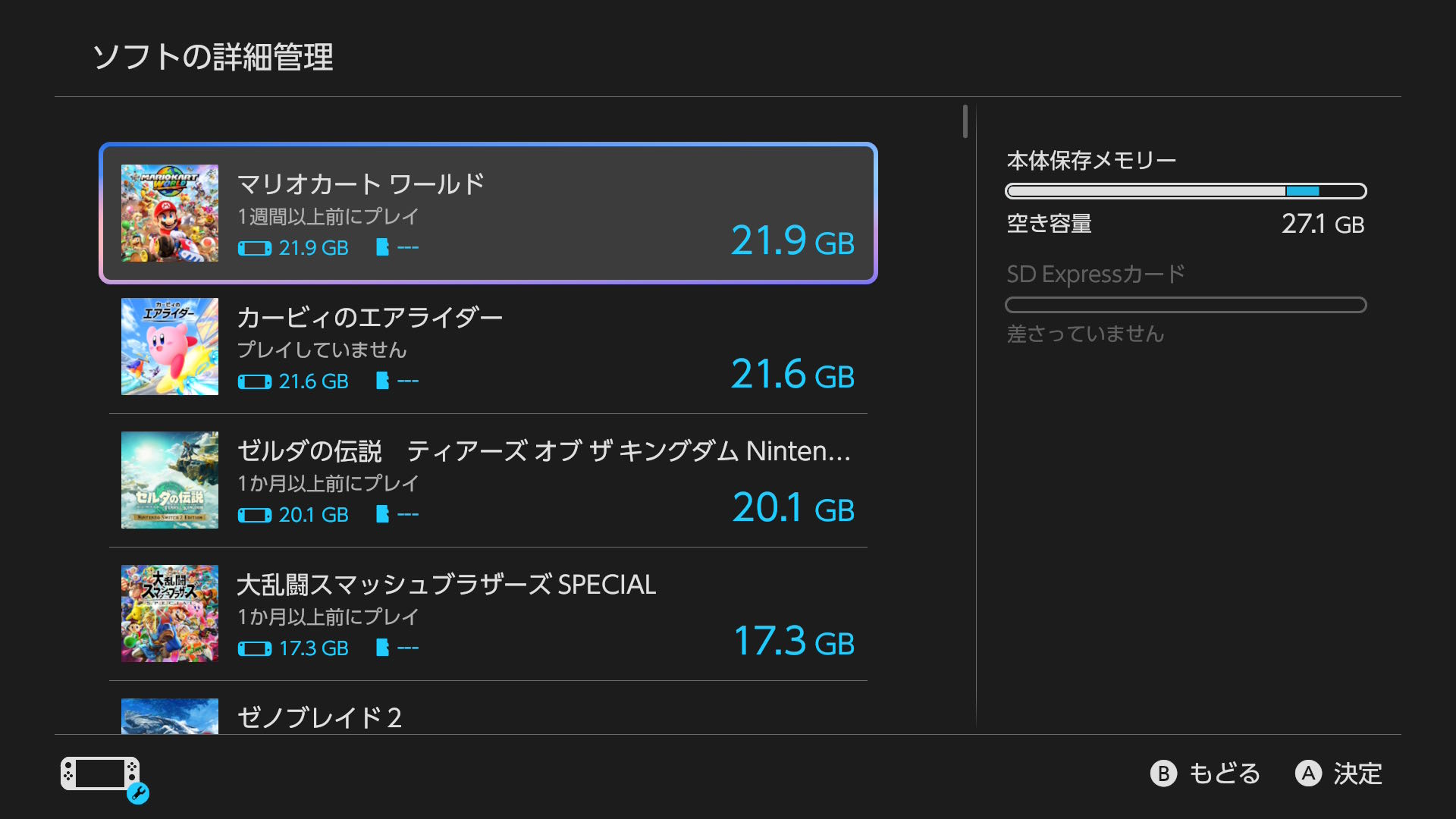The height and width of the screenshot is (819, 1456).
Task: Click the 本体保存メモリー storage usage bar
Action: coord(1185,191)
